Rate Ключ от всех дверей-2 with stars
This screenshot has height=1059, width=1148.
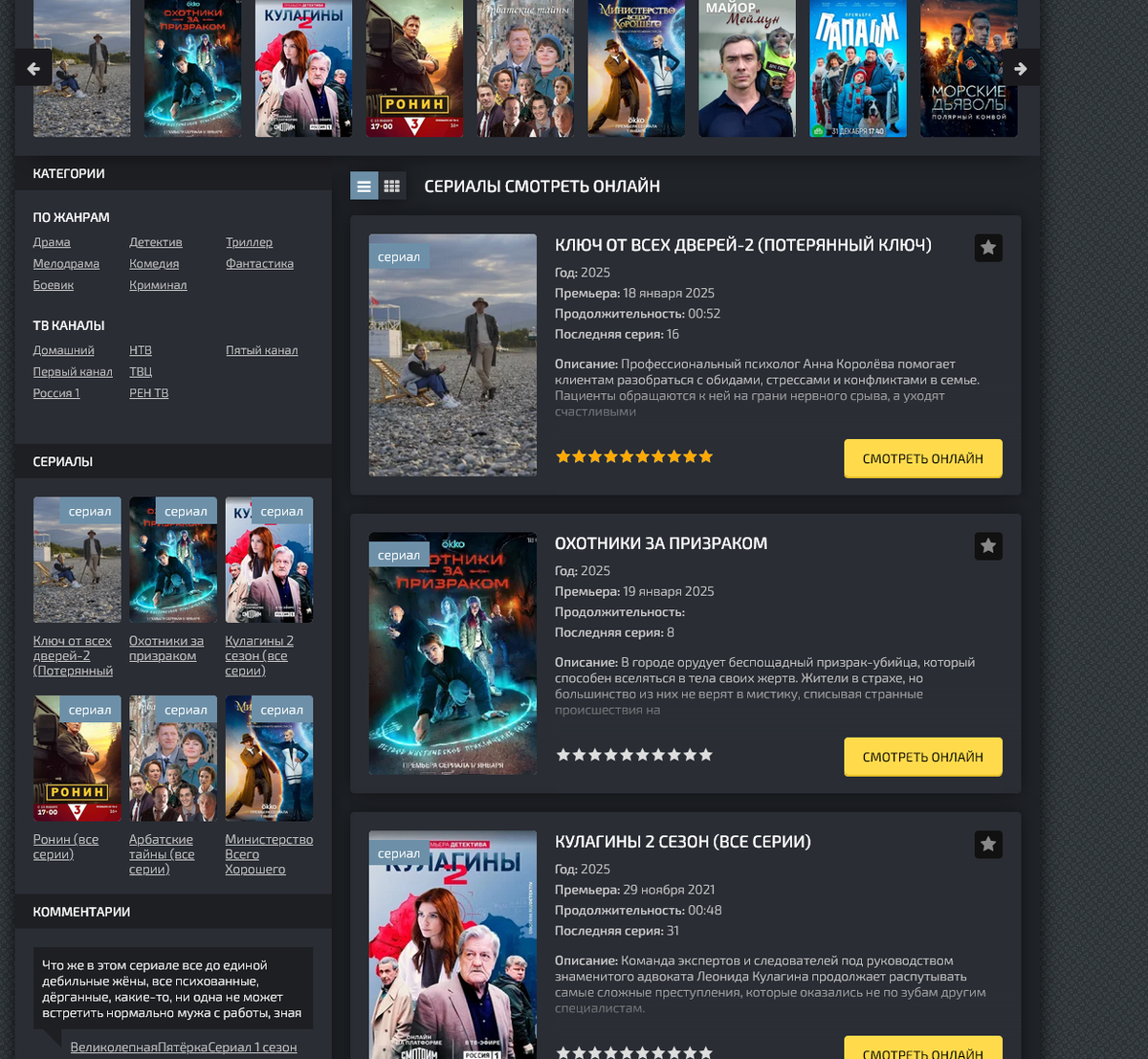(x=634, y=456)
